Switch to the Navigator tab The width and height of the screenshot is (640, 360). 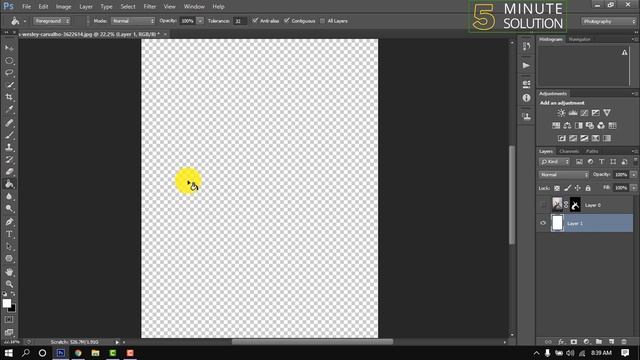coord(580,40)
